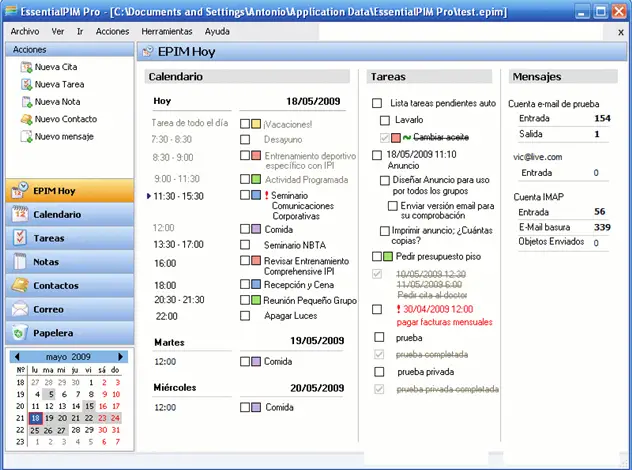This screenshot has height=470, width=632.
Task: Click the EPIM Hoy header icon
Action: pos(148,52)
